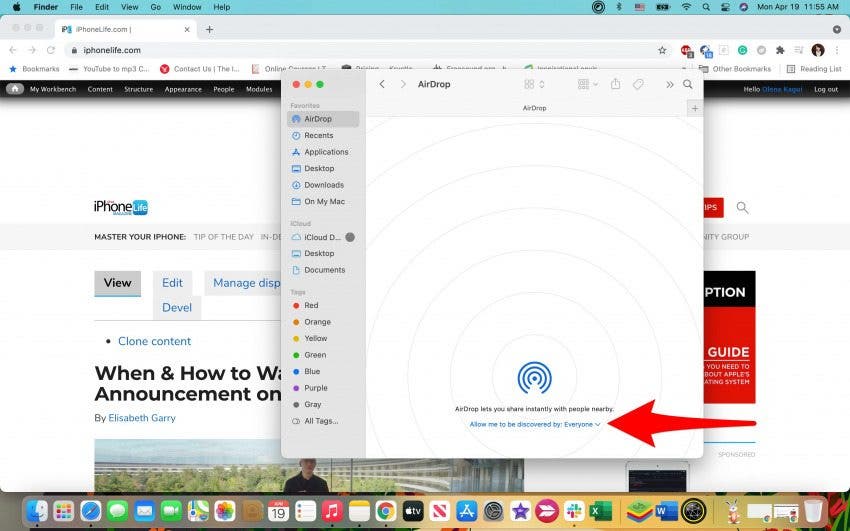Open the File menu in the menu bar

76,7
